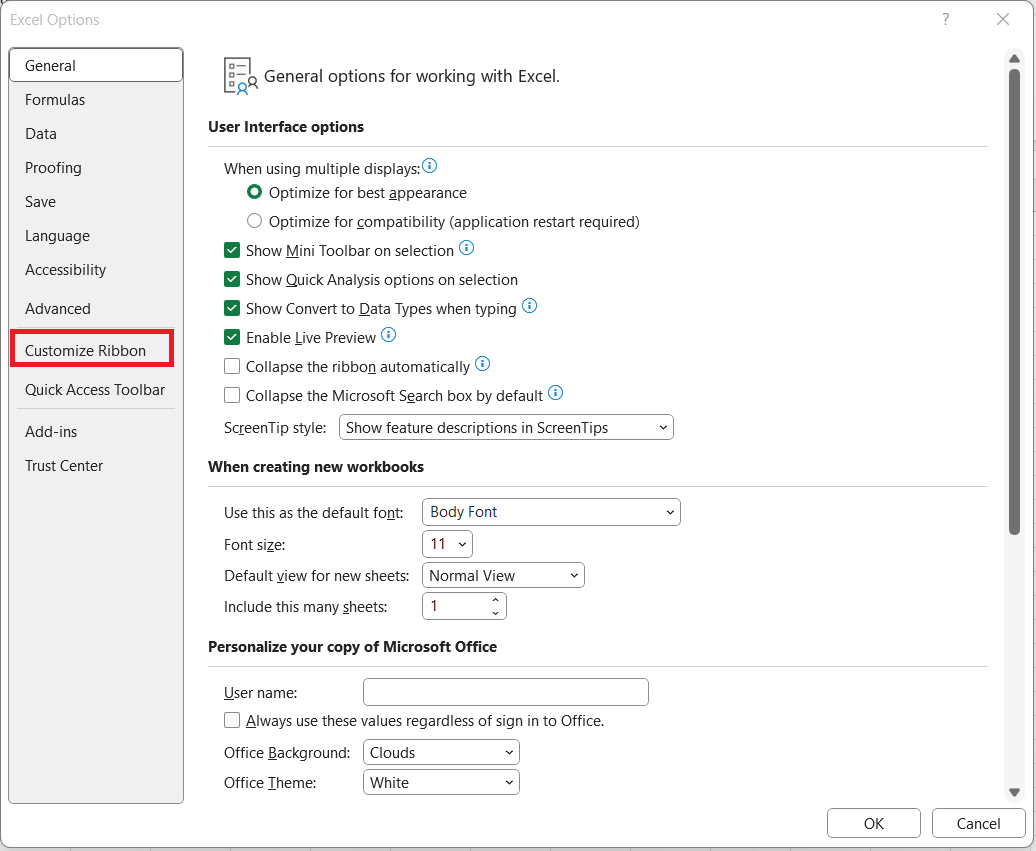Click info icon beside Enable Live Preview
The image size is (1036, 851).
pyautogui.click(x=388, y=335)
